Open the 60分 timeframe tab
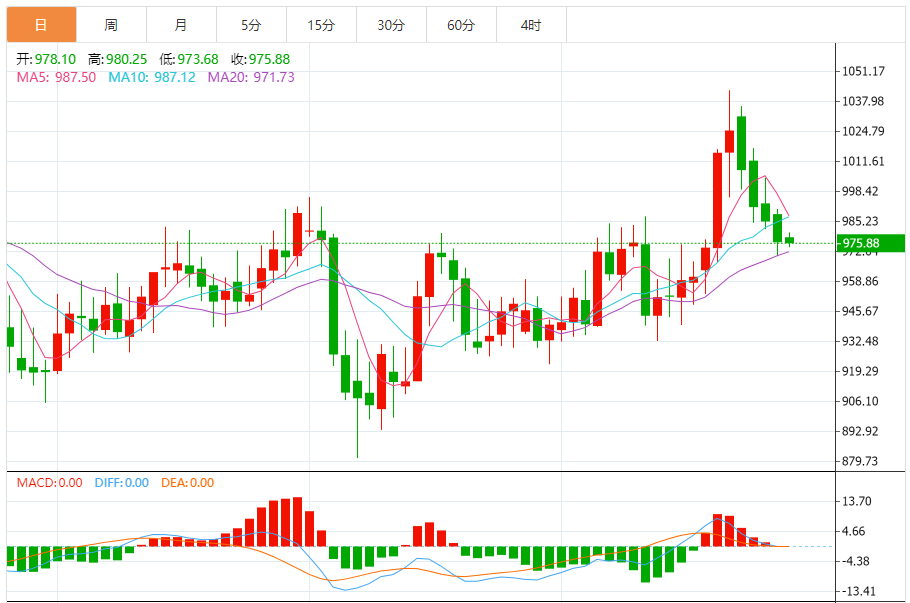Viewport: 910px width, 603px height. click(x=461, y=25)
